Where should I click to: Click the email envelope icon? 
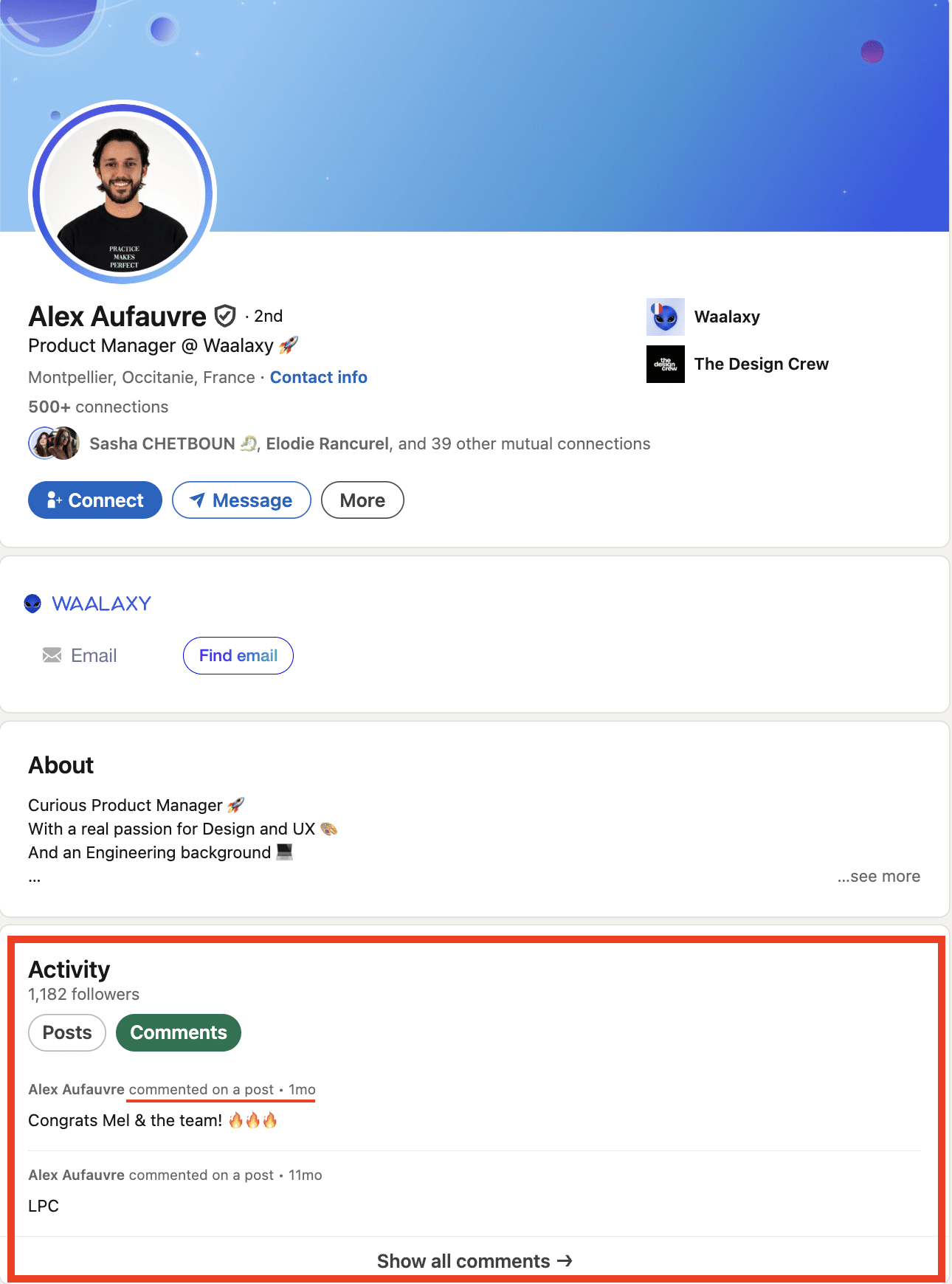click(x=51, y=655)
